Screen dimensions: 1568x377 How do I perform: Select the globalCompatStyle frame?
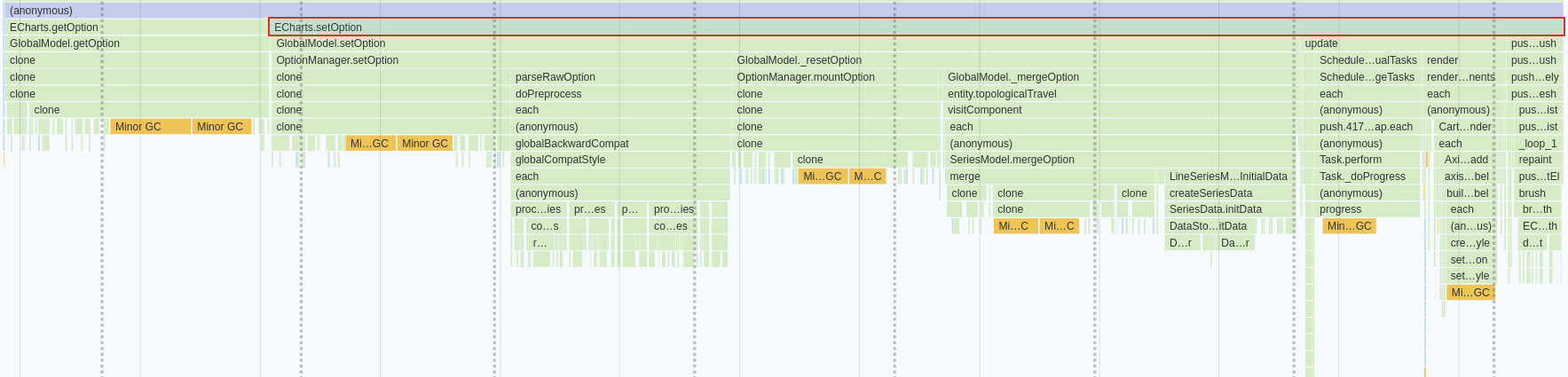click(619, 160)
